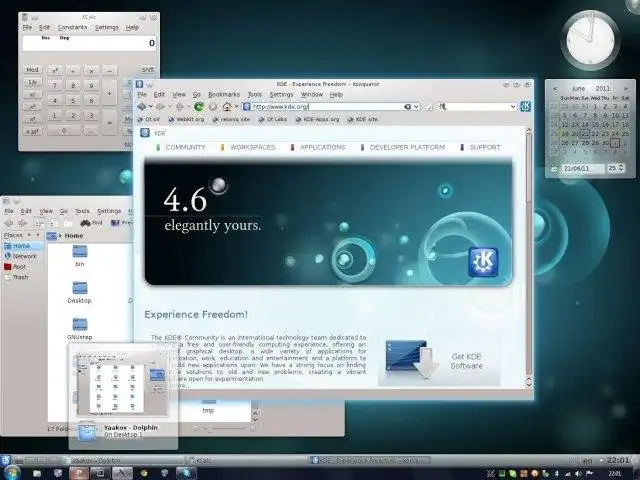Click the volume icon in bottom system tray
The height and width of the screenshot is (480, 640).
click(578, 474)
